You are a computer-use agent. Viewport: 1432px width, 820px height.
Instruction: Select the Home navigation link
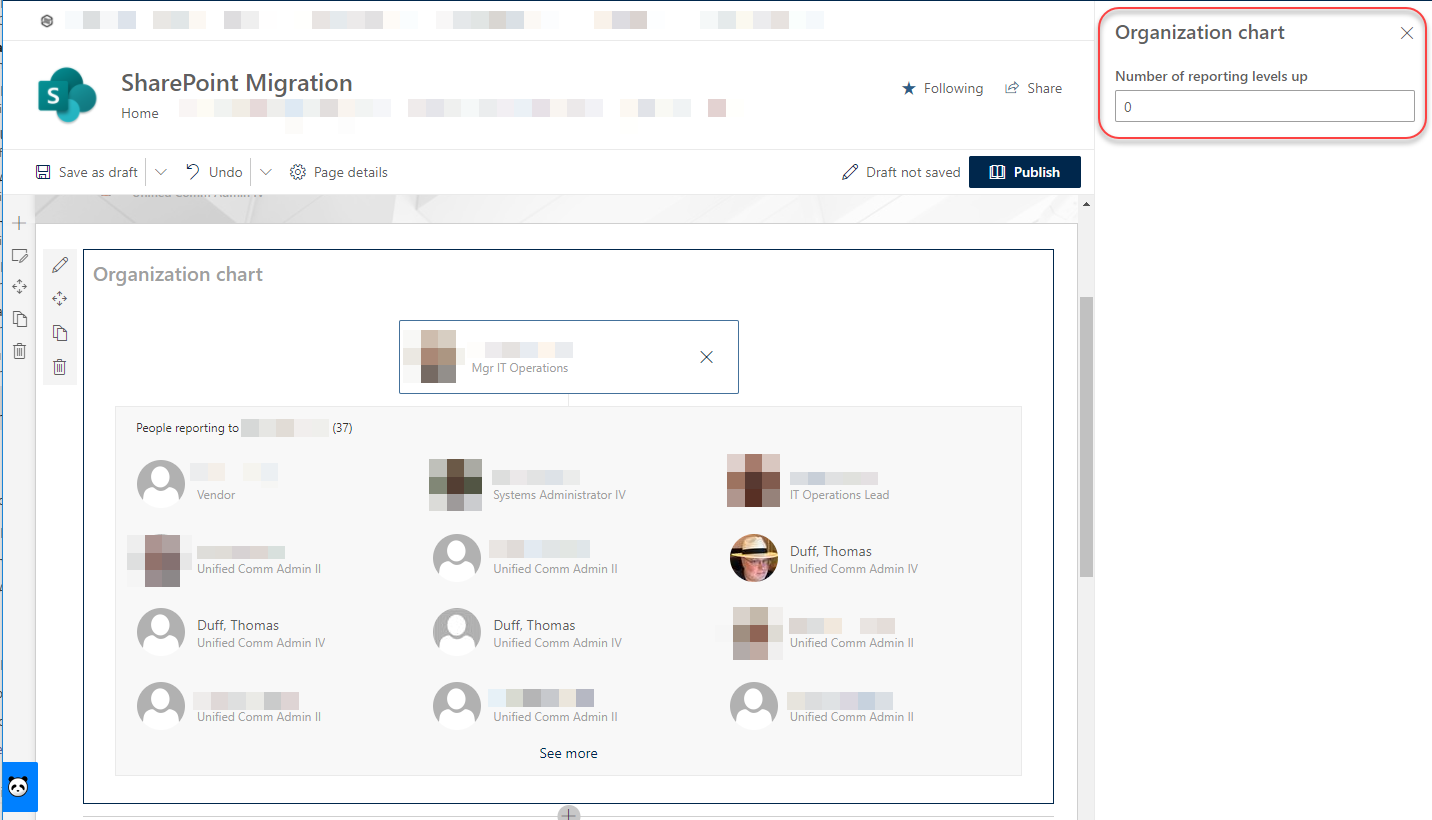[x=139, y=113]
